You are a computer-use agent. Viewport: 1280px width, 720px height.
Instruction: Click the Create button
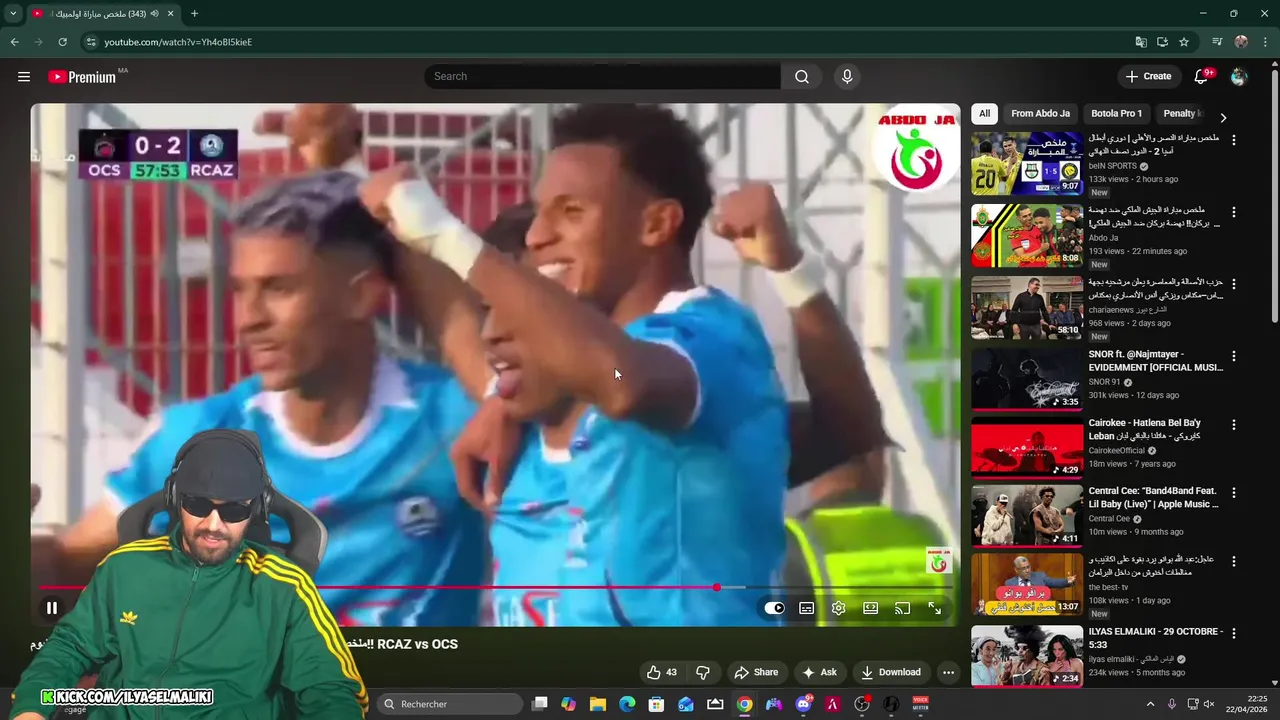click(1148, 77)
